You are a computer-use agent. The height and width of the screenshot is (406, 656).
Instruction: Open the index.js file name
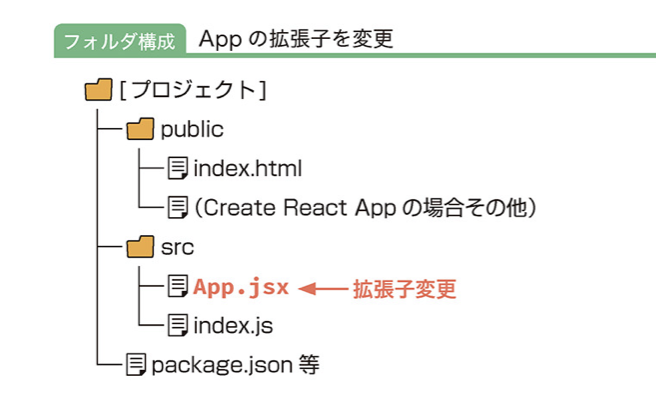point(233,326)
